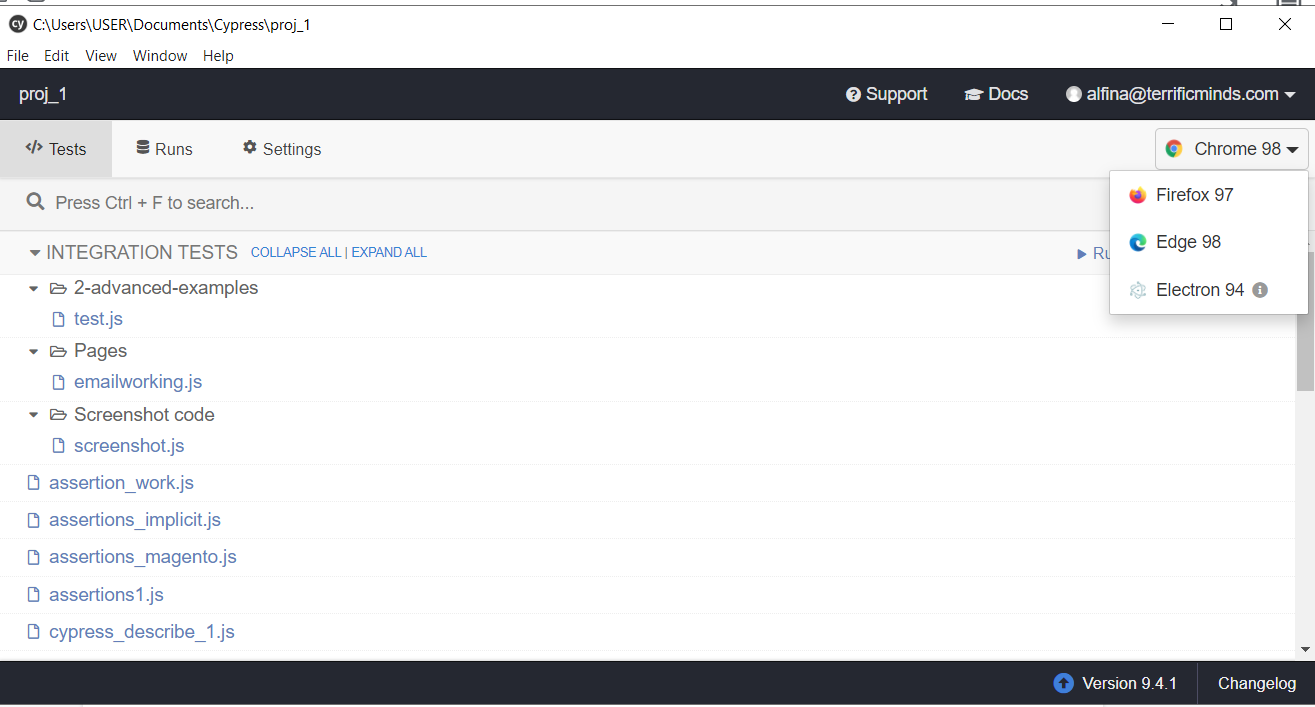Click the search magnifier icon
Viewport: 1315px width, 707px height.
point(34,202)
